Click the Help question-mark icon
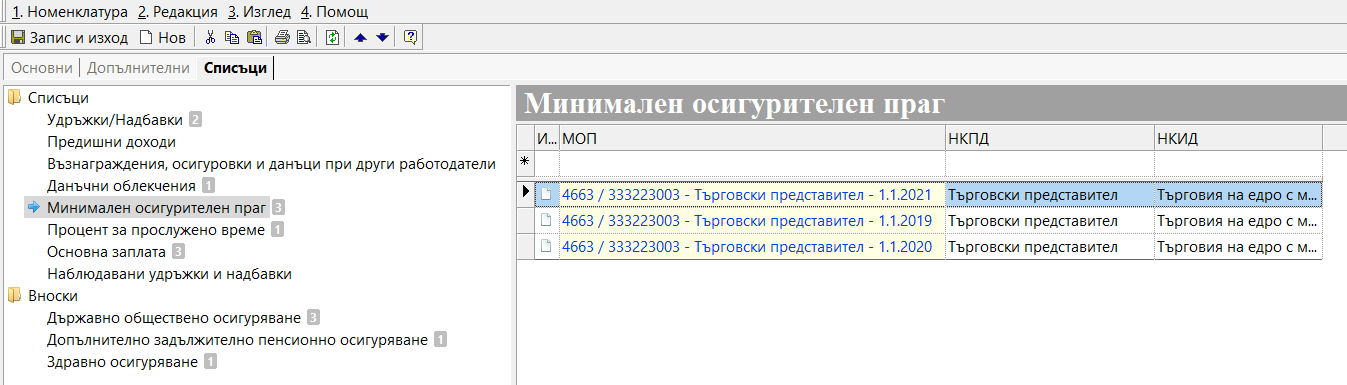Image resolution: width=1347 pixels, height=385 pixels. coord(410,38)
